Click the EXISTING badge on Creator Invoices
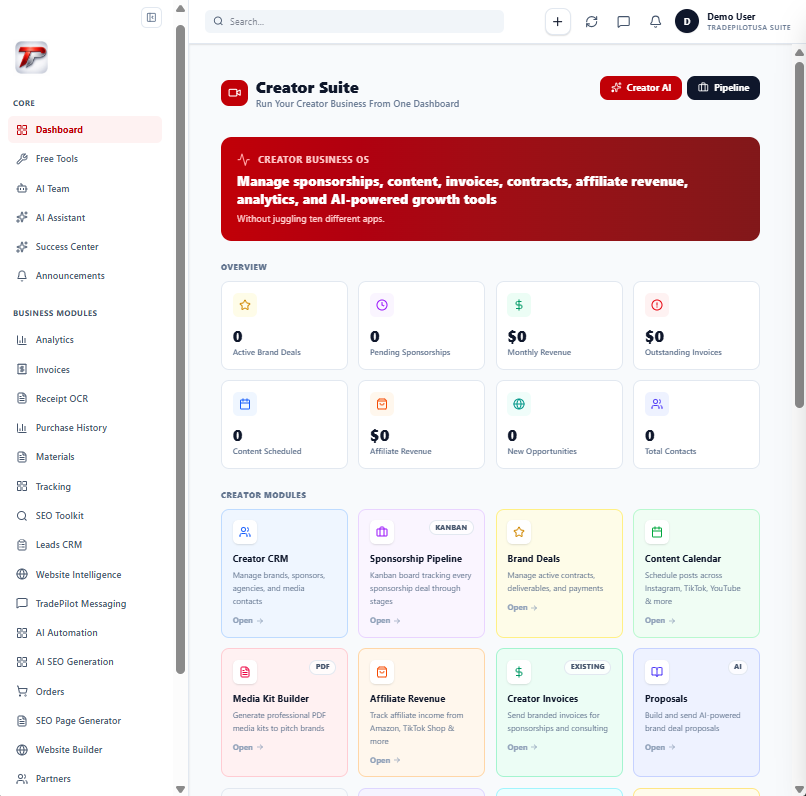Image resolution: width=806 pixels, height=796 pixels. 588,667
